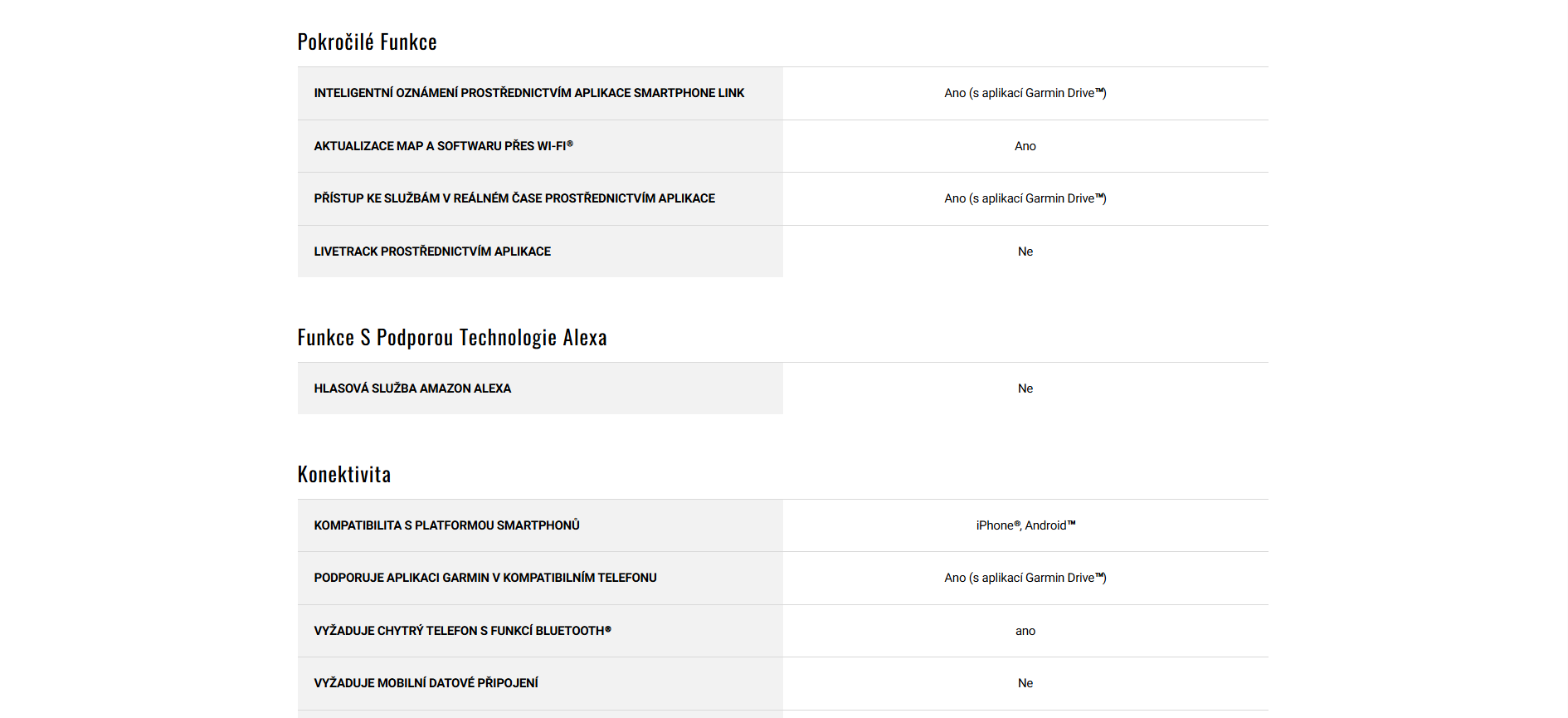This screenshot has width=1568, height=718.
Task: Click the Vyžaduje chytrý telefon Bluetooth label
Action: [462, 631]
